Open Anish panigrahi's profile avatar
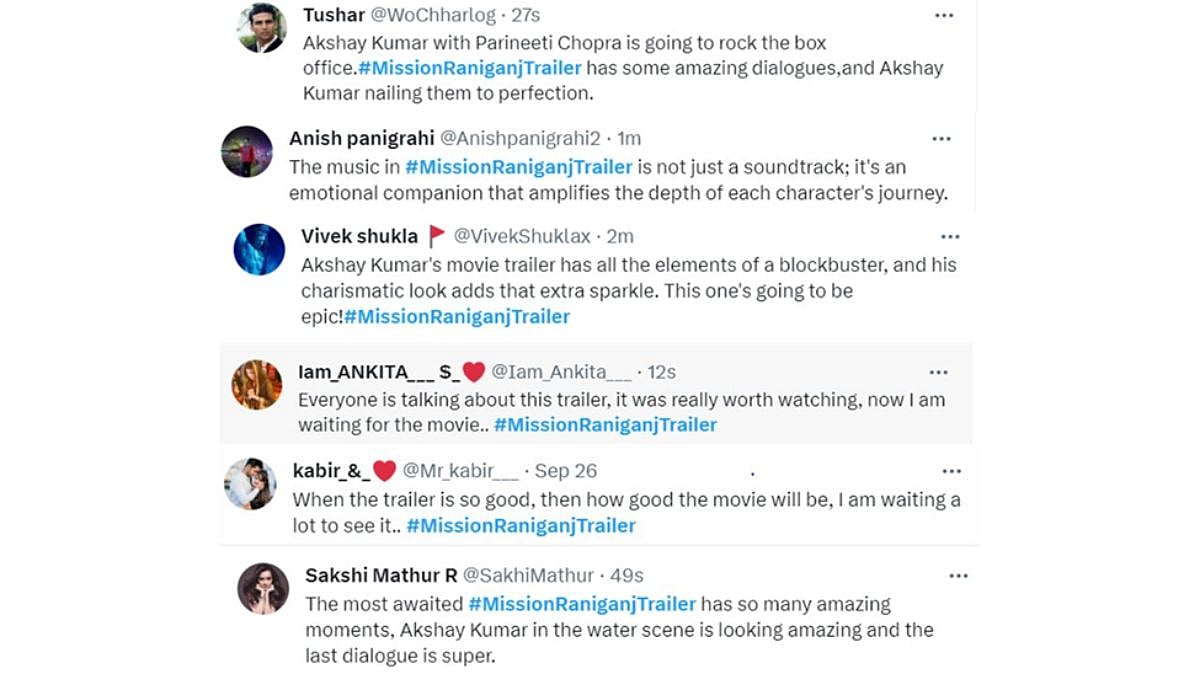The height and width of the screenshot is (675, 1200). click(x=247, y=152)
